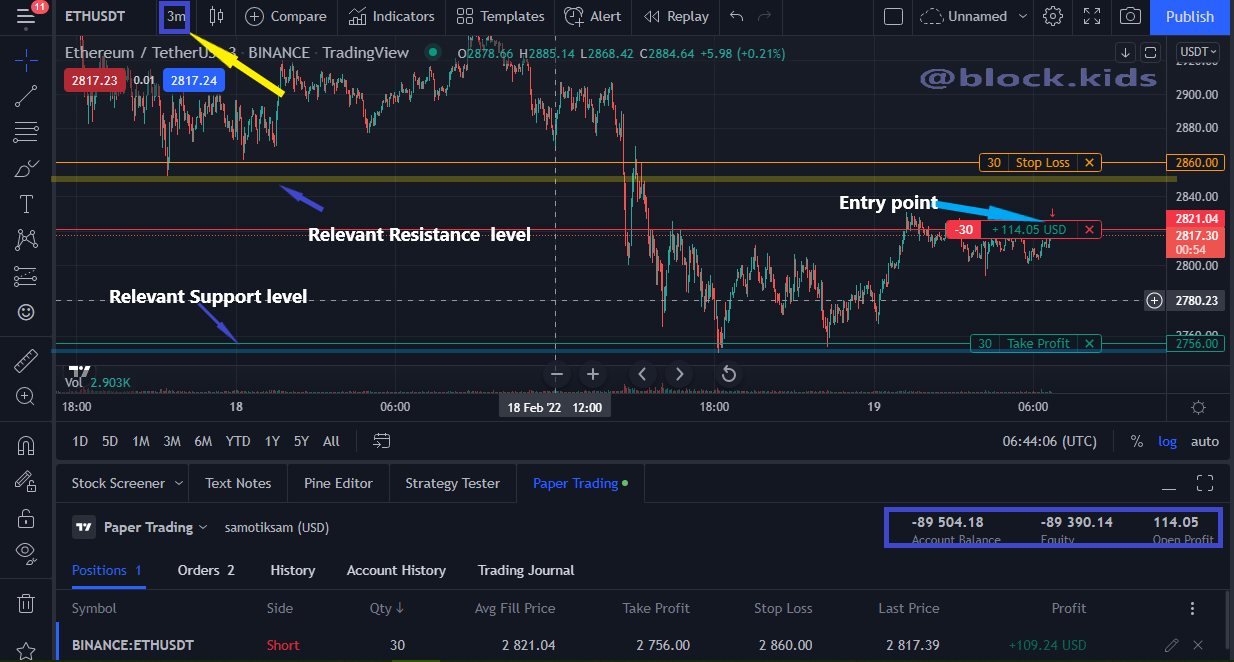Select the ruler measure tool
This screenshot has width=1234, height=662.
[x=26, y=359]
